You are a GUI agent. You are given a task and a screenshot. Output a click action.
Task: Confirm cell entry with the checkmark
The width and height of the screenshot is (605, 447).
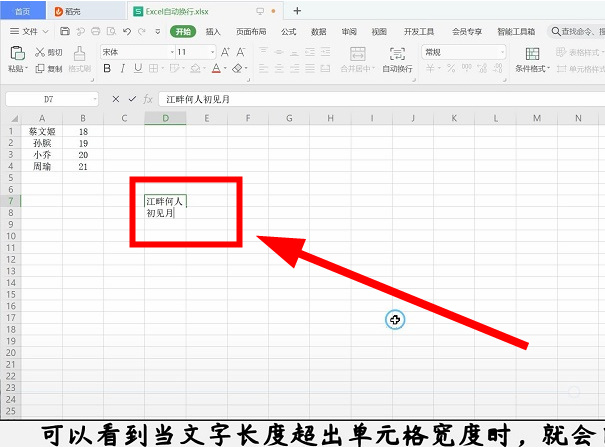pyautogui.click(x=132, y=99)
